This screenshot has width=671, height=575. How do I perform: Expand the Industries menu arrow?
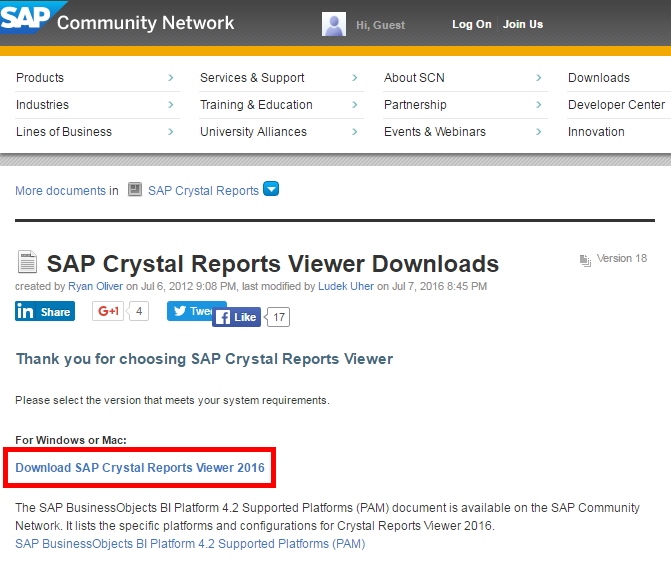[x=171, y=105]
